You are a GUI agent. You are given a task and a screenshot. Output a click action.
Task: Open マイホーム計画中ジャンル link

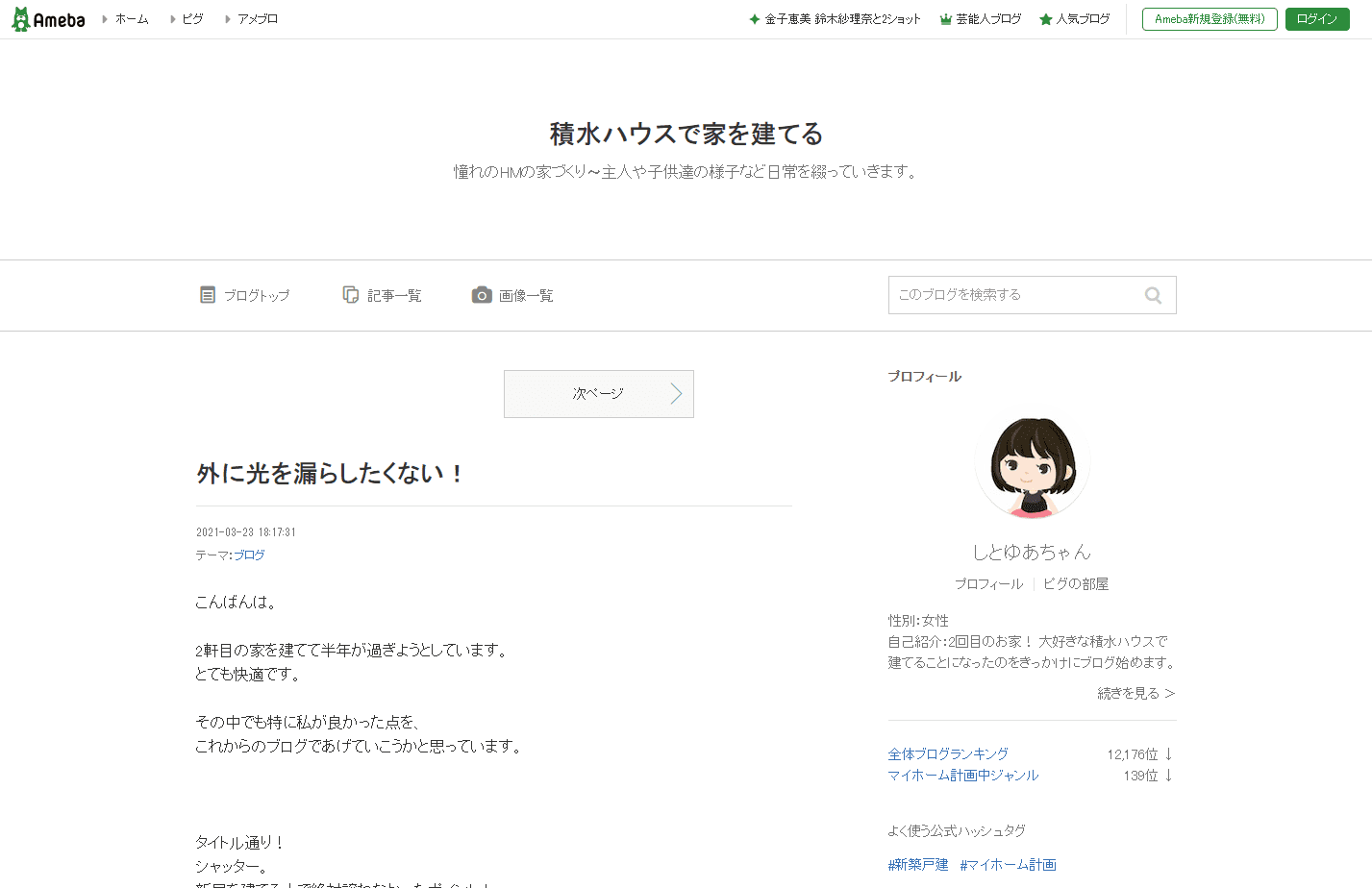pos(963,776)
